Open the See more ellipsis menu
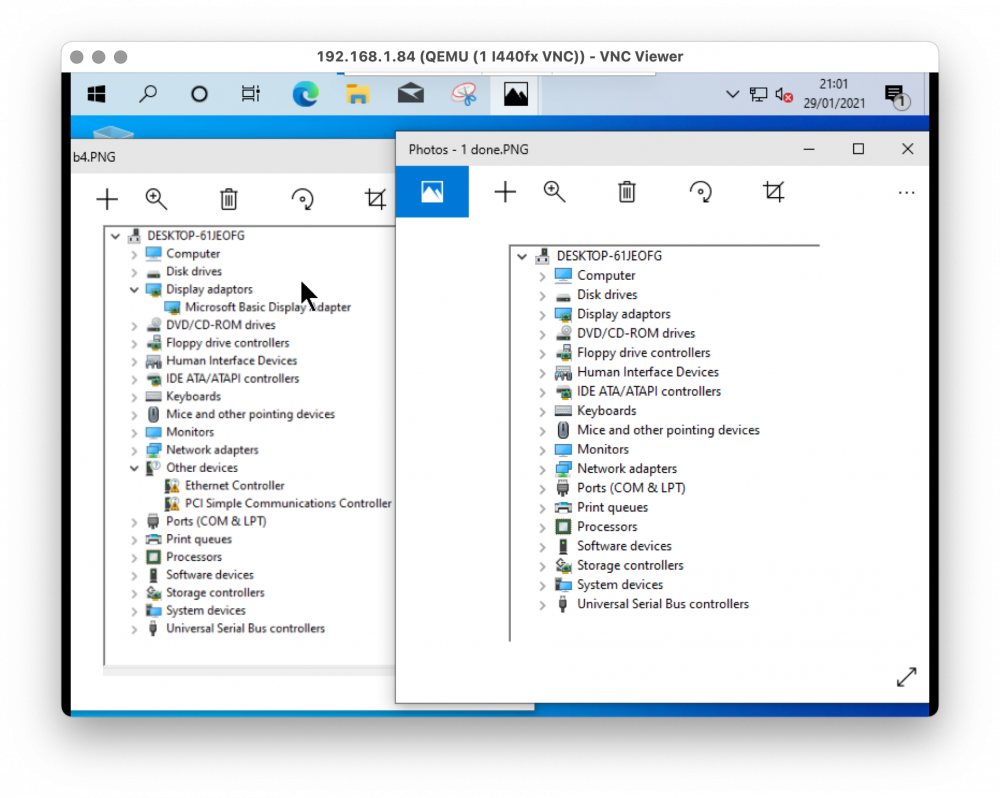The width and height of the screenshot is (1000, 798). (906, 192)
